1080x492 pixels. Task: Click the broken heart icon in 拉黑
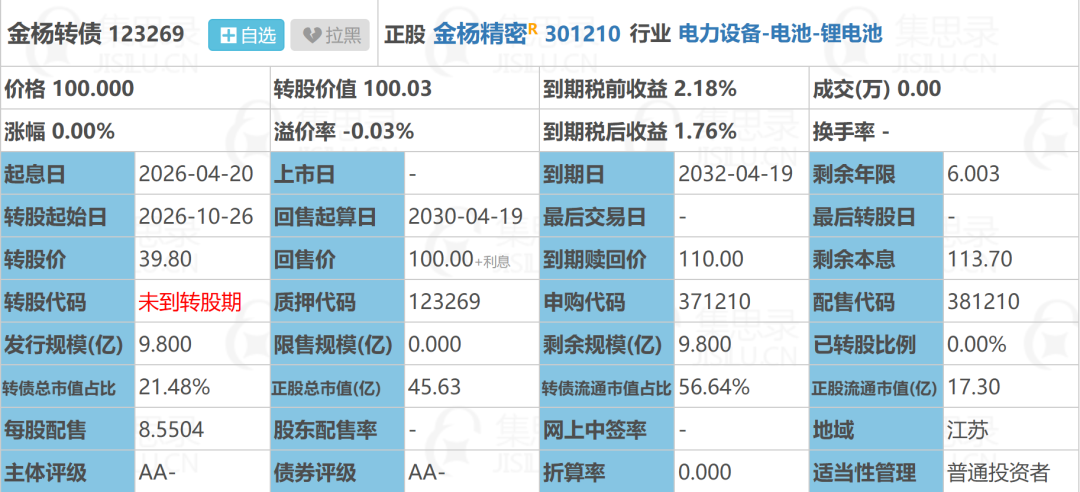click(312, 36)
